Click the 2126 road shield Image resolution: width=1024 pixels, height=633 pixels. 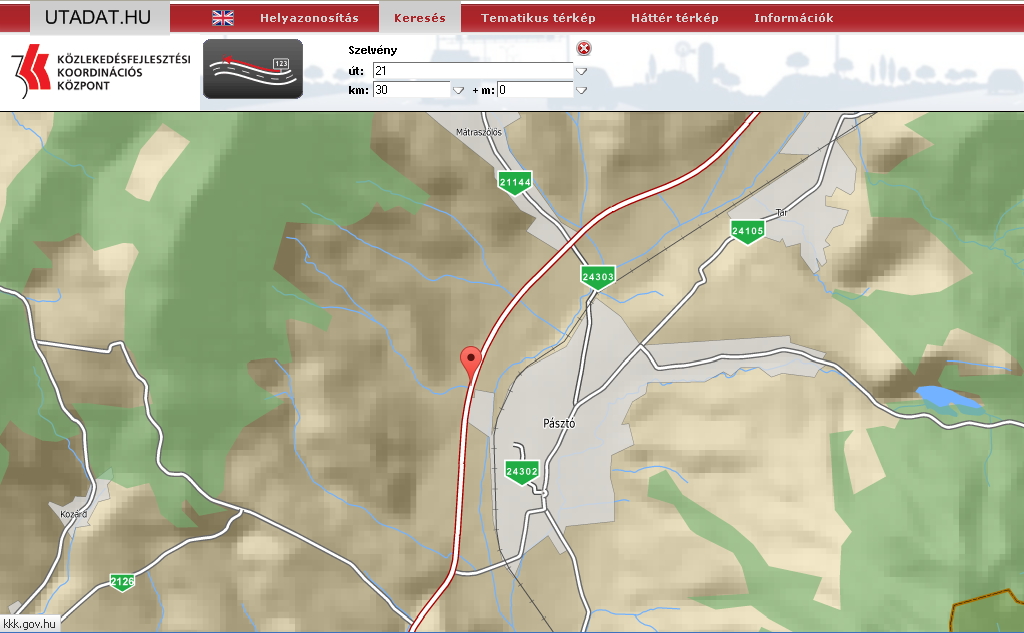122,581
